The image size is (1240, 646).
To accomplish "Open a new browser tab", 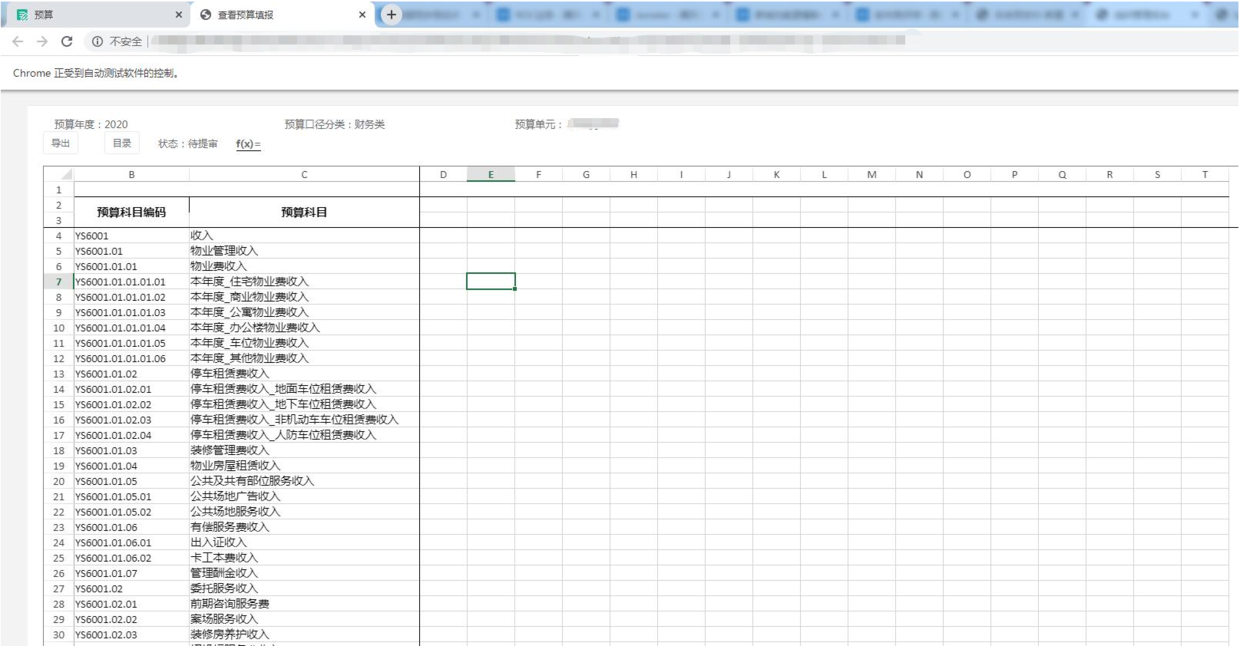I will [391, 15].
